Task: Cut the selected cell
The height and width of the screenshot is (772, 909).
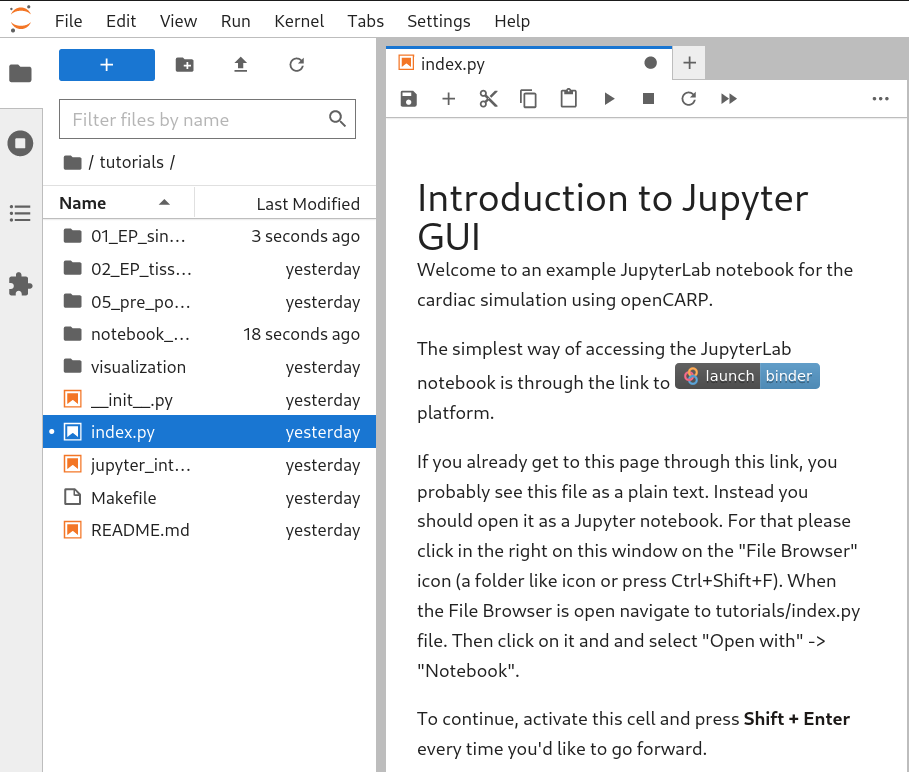Action: coord(488,99)
